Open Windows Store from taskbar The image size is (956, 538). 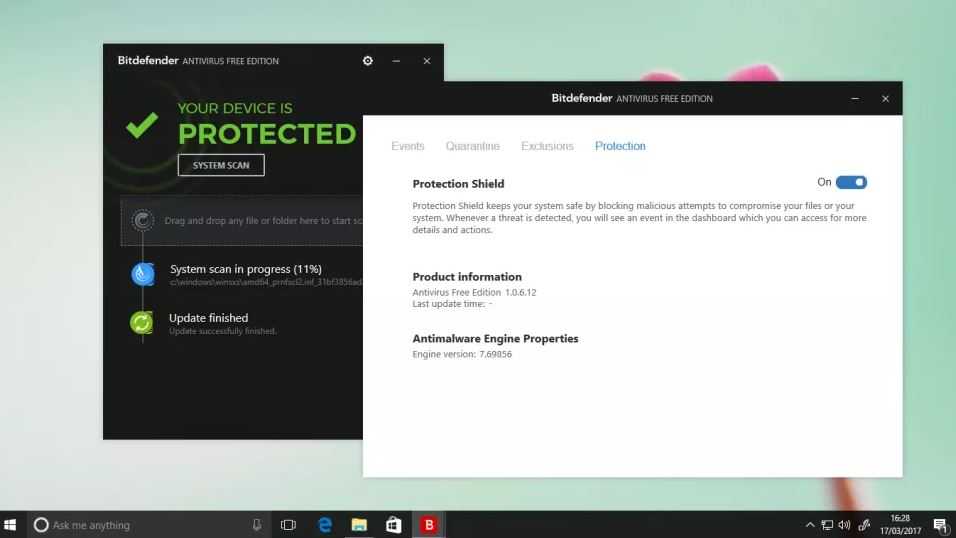(x=393, y=525)
